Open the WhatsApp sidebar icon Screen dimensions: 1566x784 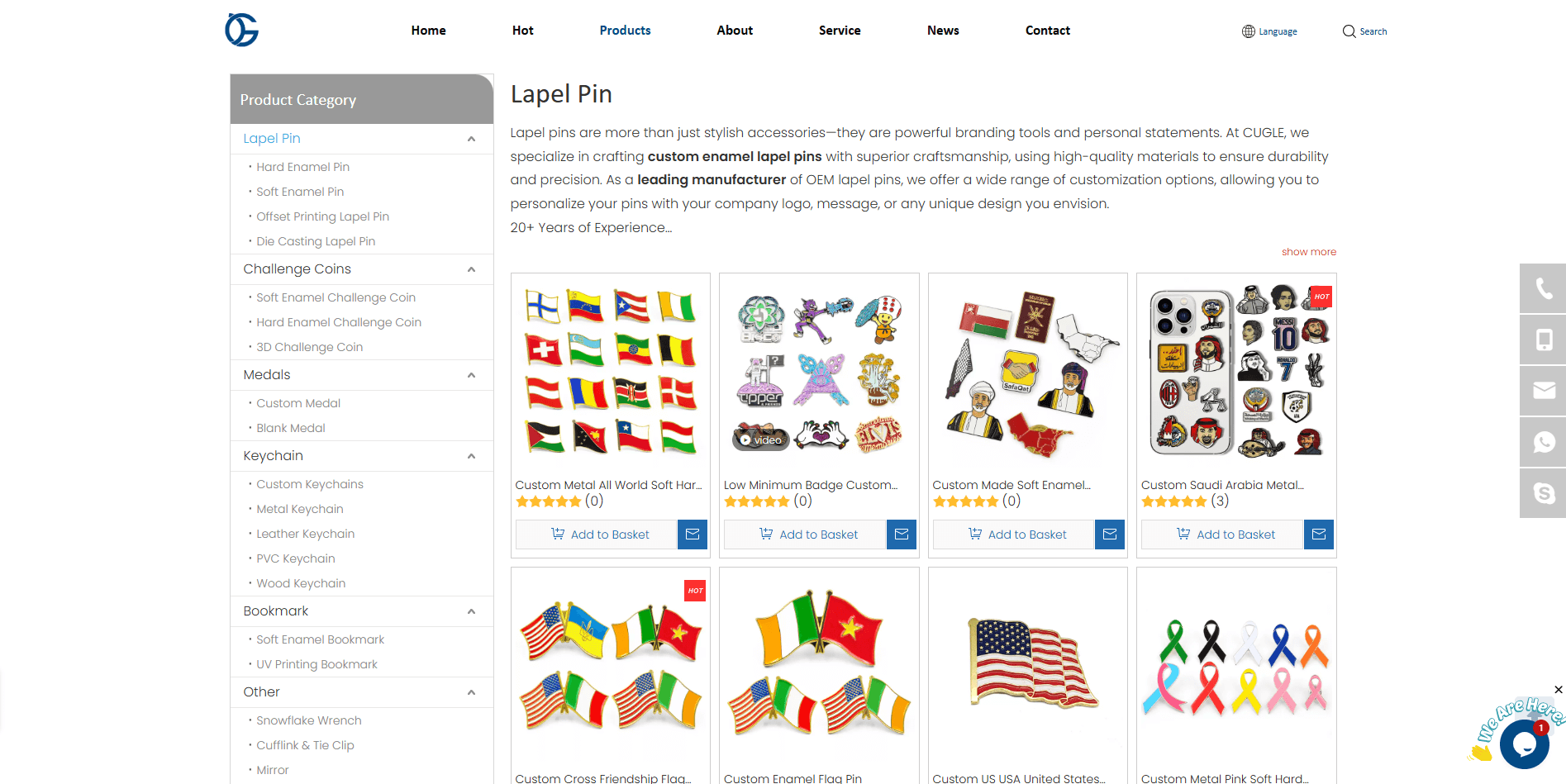point(1543,442)
